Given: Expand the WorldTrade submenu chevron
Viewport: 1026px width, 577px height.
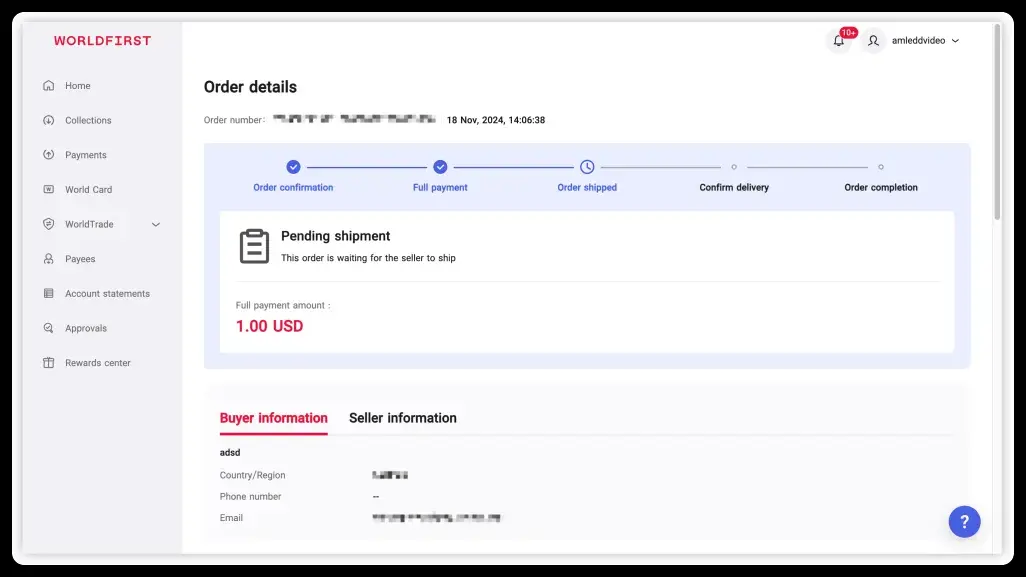Looking at the screenshot, I should click(x=156, y=225).
